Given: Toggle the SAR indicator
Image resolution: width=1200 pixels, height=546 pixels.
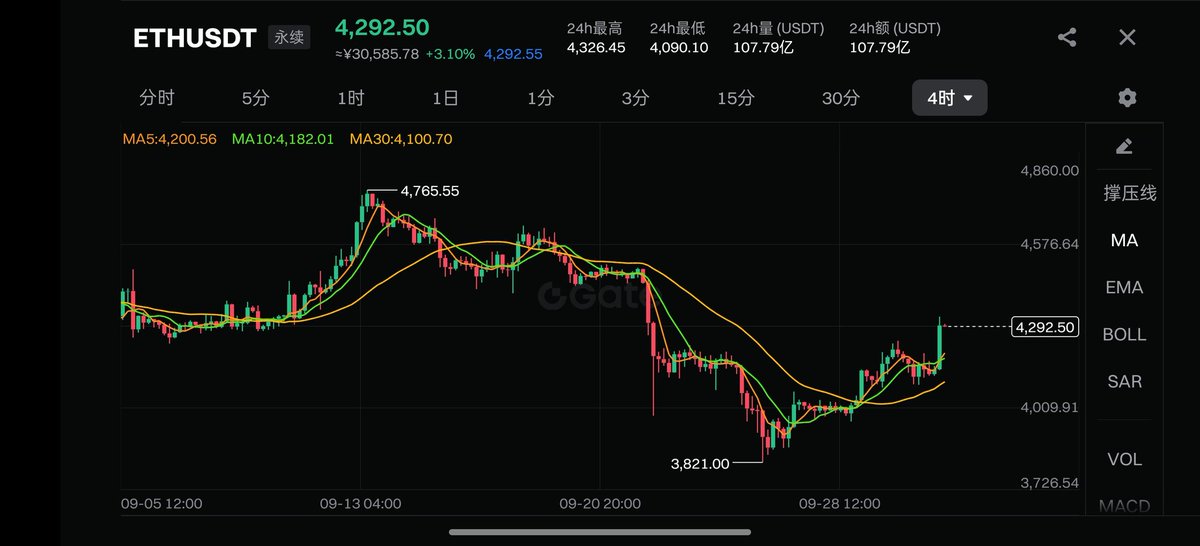Looking at the screenshot, I should pyautogui.click(x=1124, y=381).
